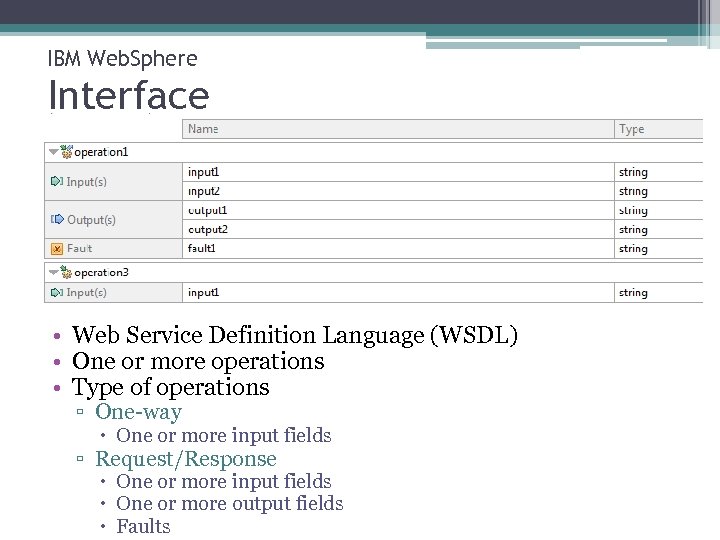Click the Type of operations bullet
This screenshot has height=540, width=720.
pyautogui.click(x=170, y=387)
